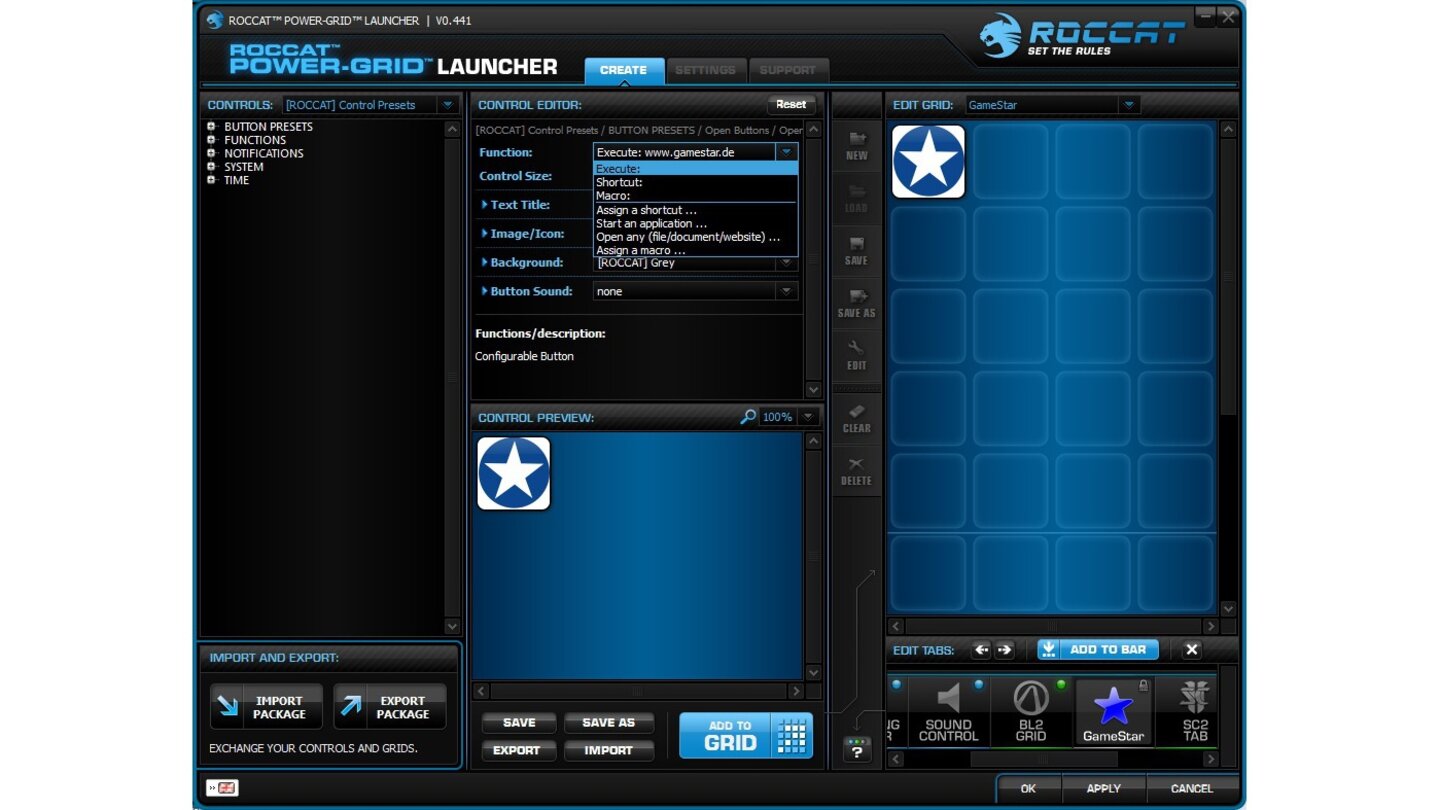Choose 'Shortcut:' from the function list

pyautogui.click(x=695, y=183)
